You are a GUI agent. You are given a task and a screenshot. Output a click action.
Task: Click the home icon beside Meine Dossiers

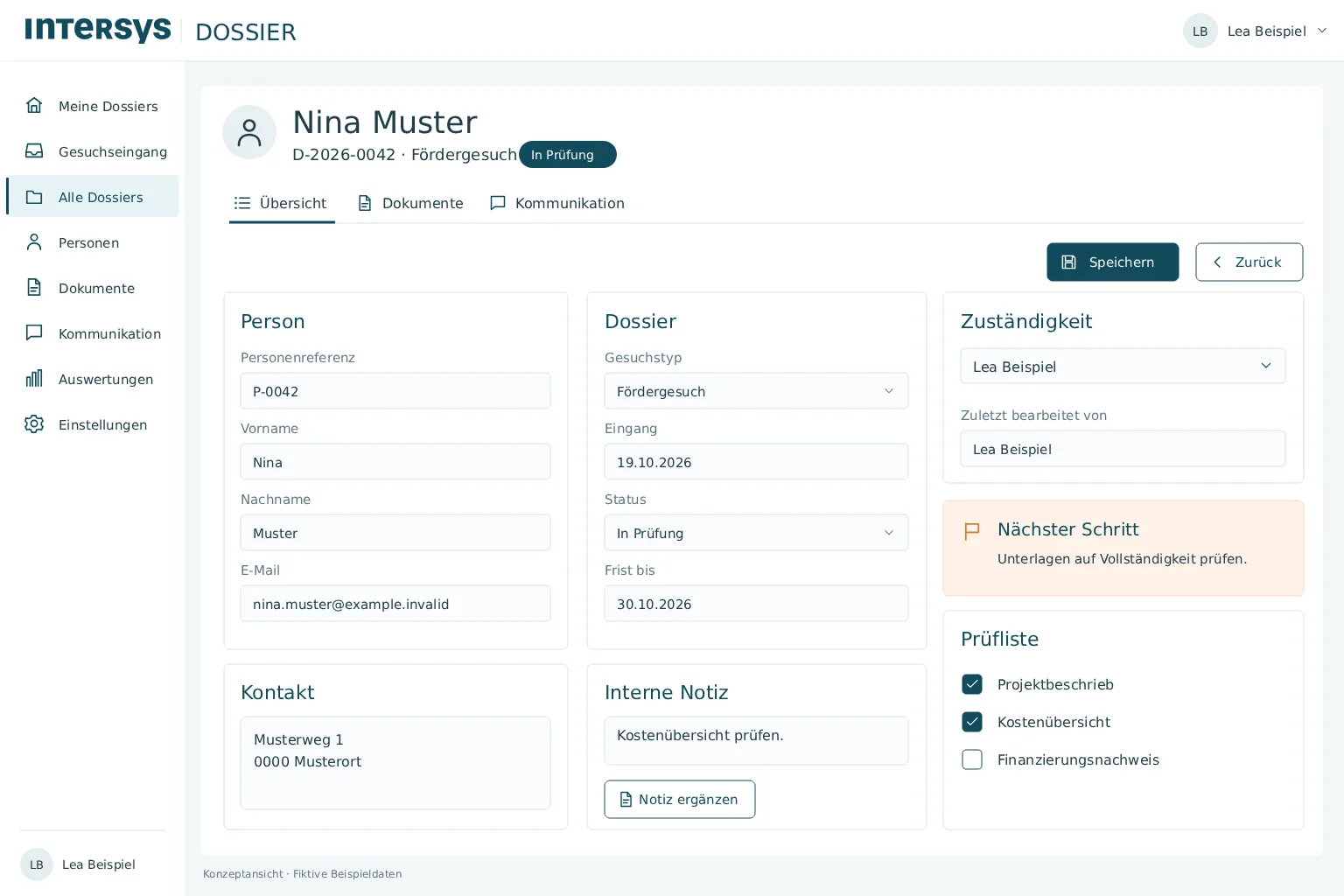pos(34,106)
